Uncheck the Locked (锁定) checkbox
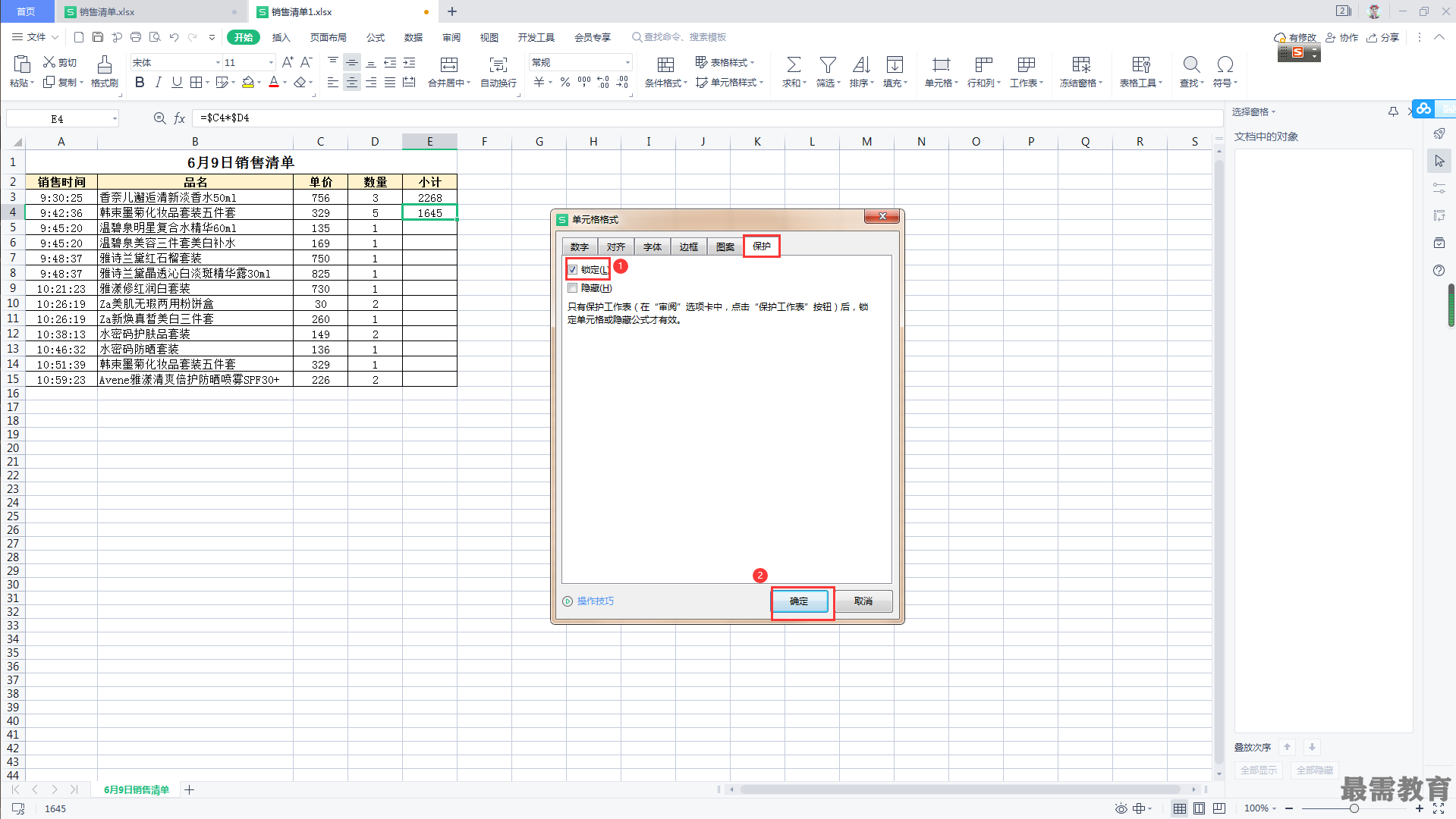This screenshot has width=1456, height=819. (x=573, y=270)
